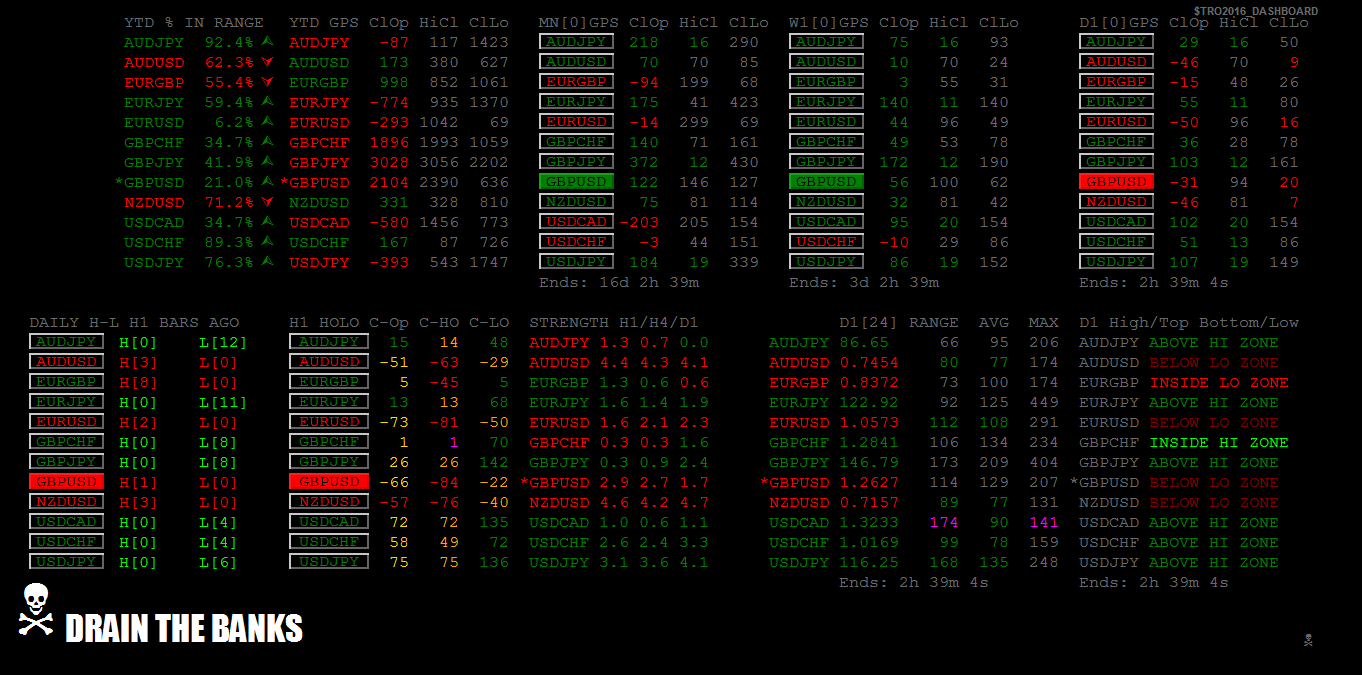
Task: Click the DRAIN THE BANKS text
Action: coord(184,628)
